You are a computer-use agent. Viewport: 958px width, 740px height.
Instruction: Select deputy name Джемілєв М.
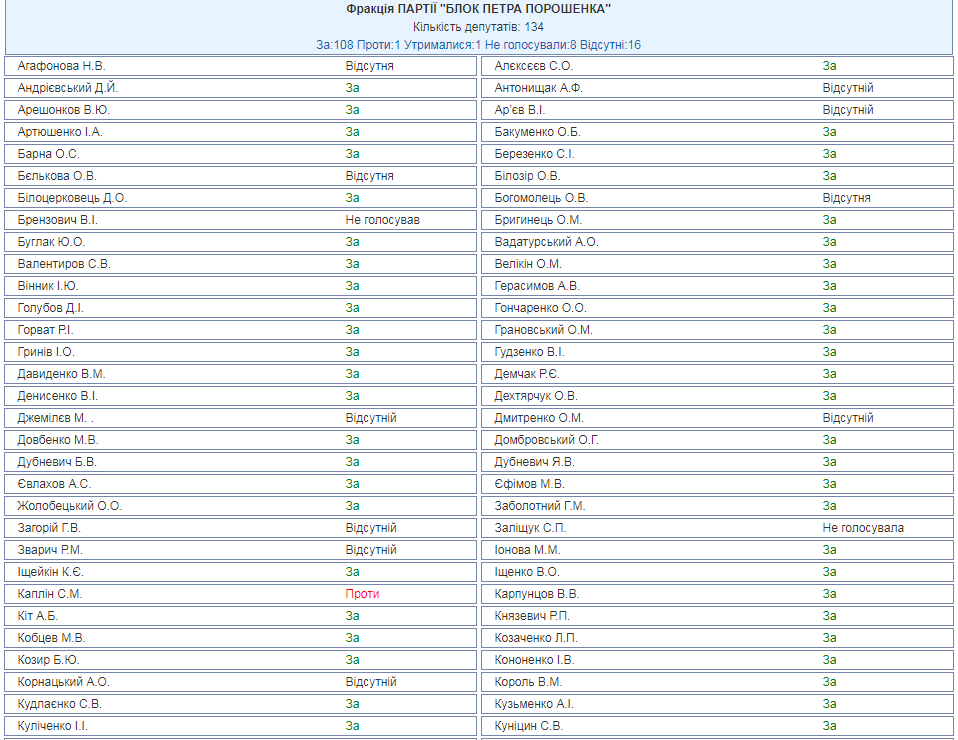[56, 418]
